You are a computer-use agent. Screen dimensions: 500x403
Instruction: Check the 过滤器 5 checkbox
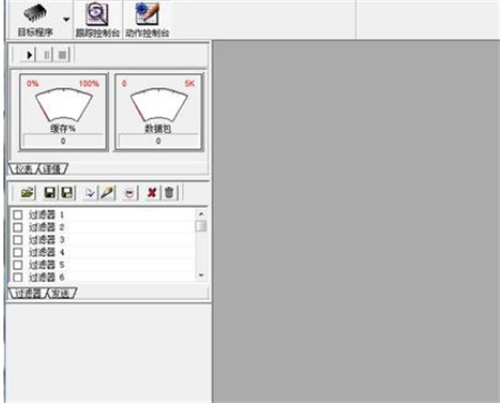18,265
